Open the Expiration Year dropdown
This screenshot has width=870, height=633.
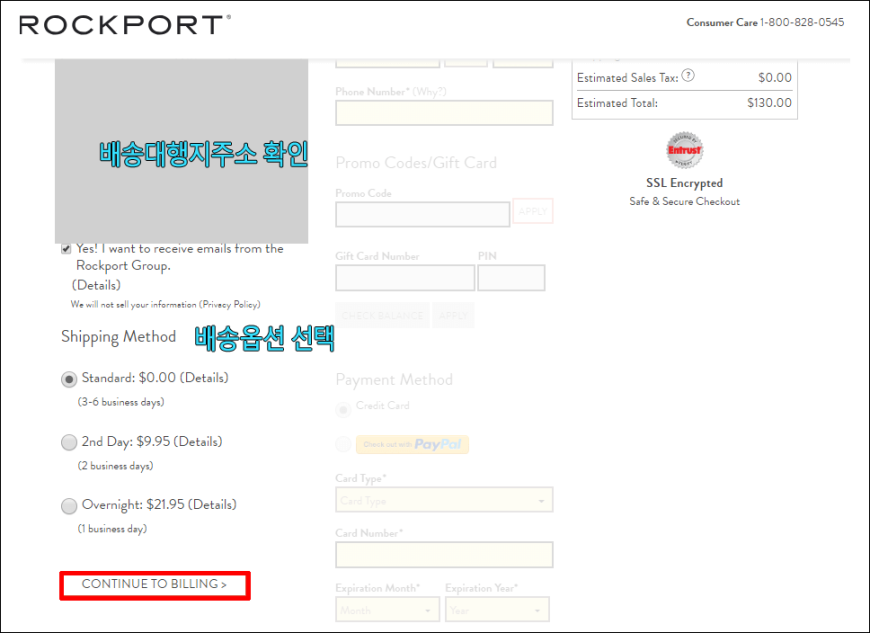point(497,610)
